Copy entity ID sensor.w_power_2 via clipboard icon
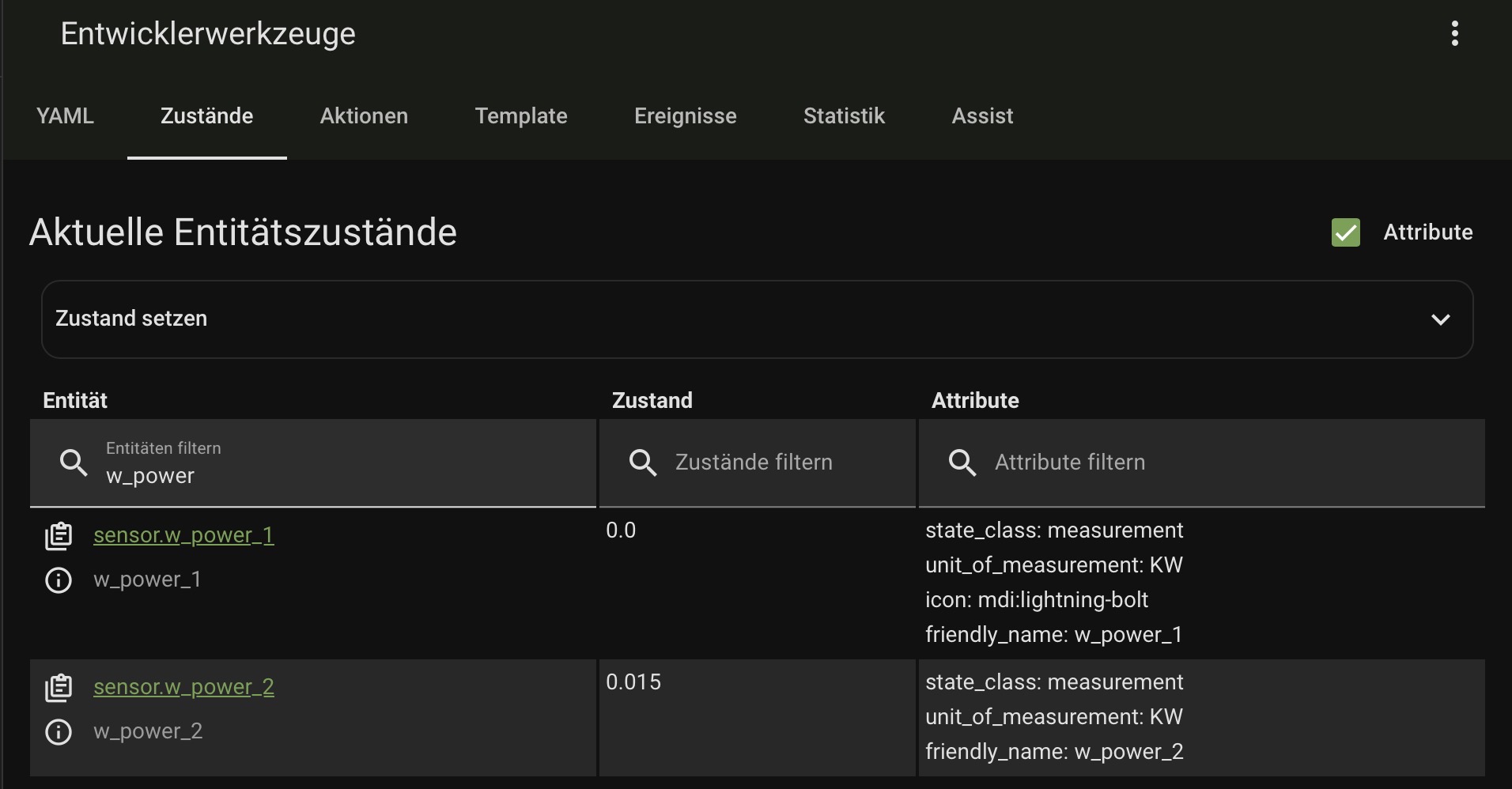The image size is (1512, 789). pyautogui.click(x=59, y=688)
